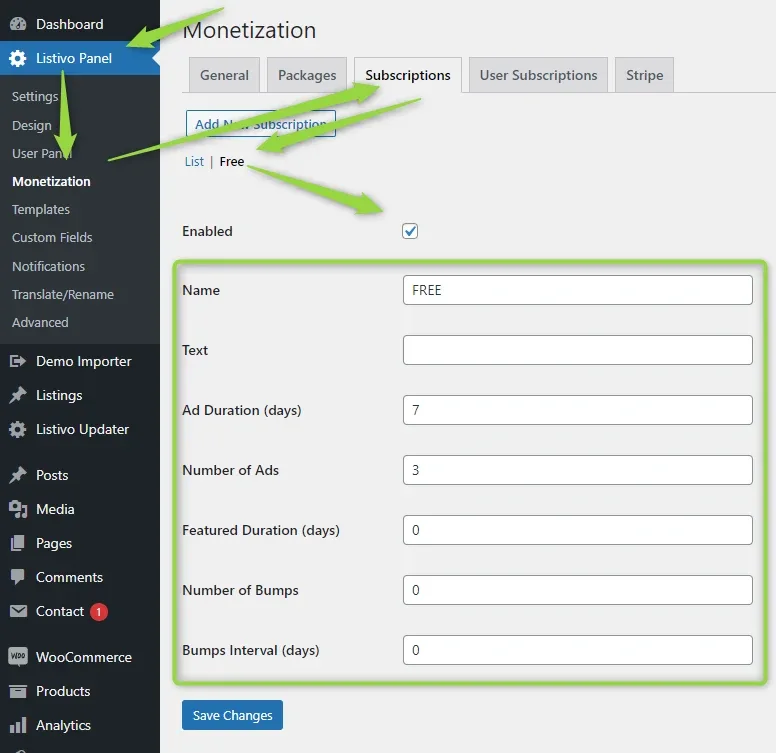Select the Subscriptions tab

point(408,75)
